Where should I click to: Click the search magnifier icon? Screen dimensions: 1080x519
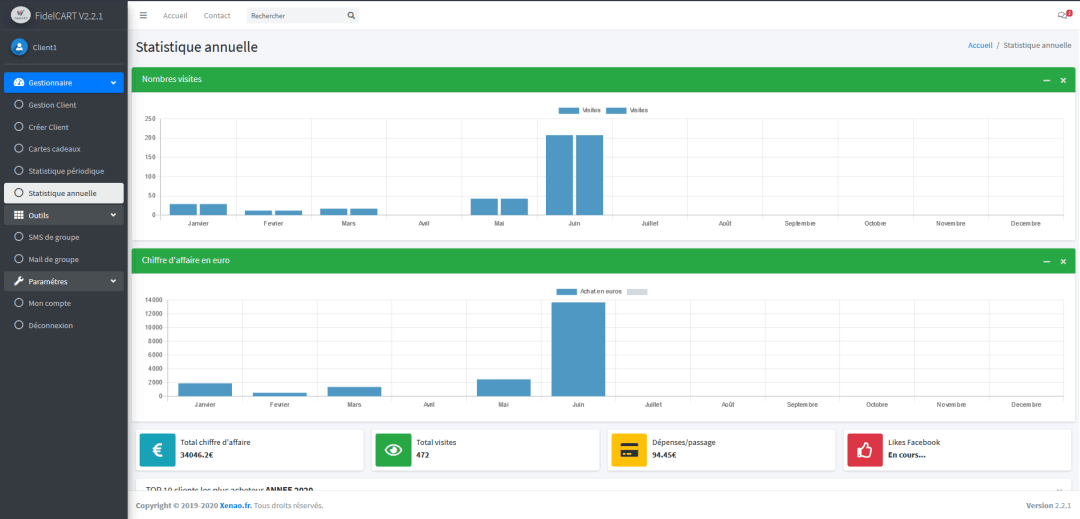click(x=351, y=16)
